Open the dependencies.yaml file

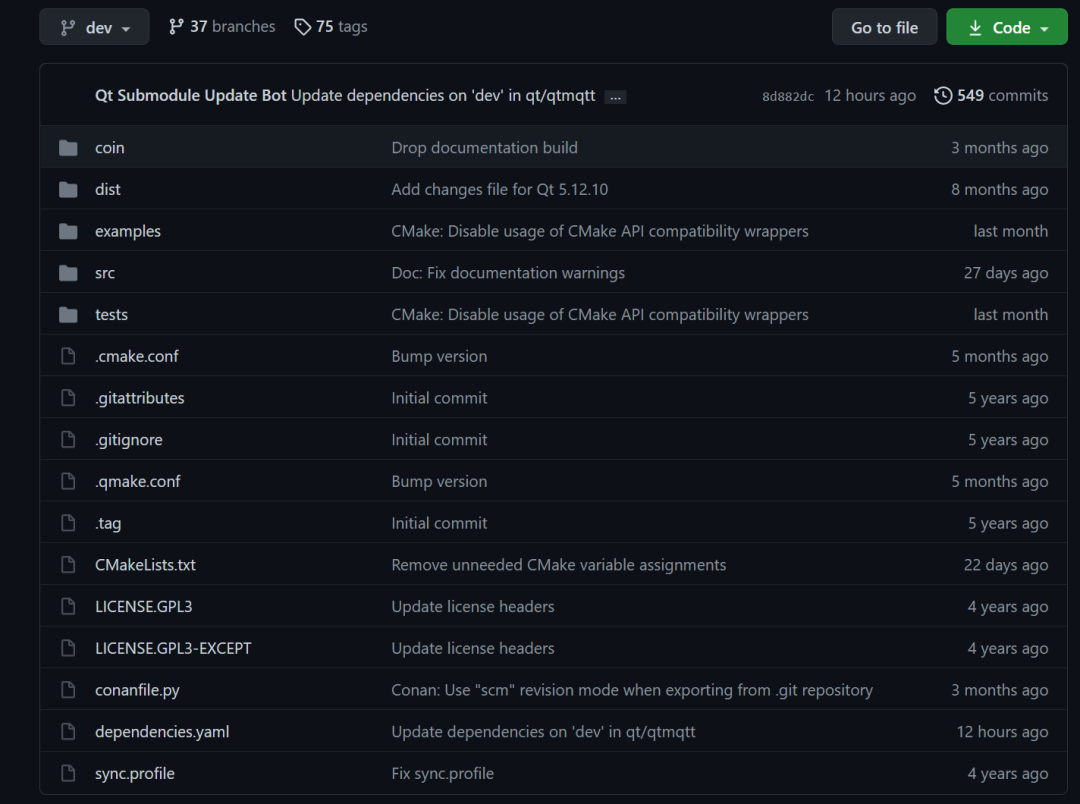coord(162,732)
